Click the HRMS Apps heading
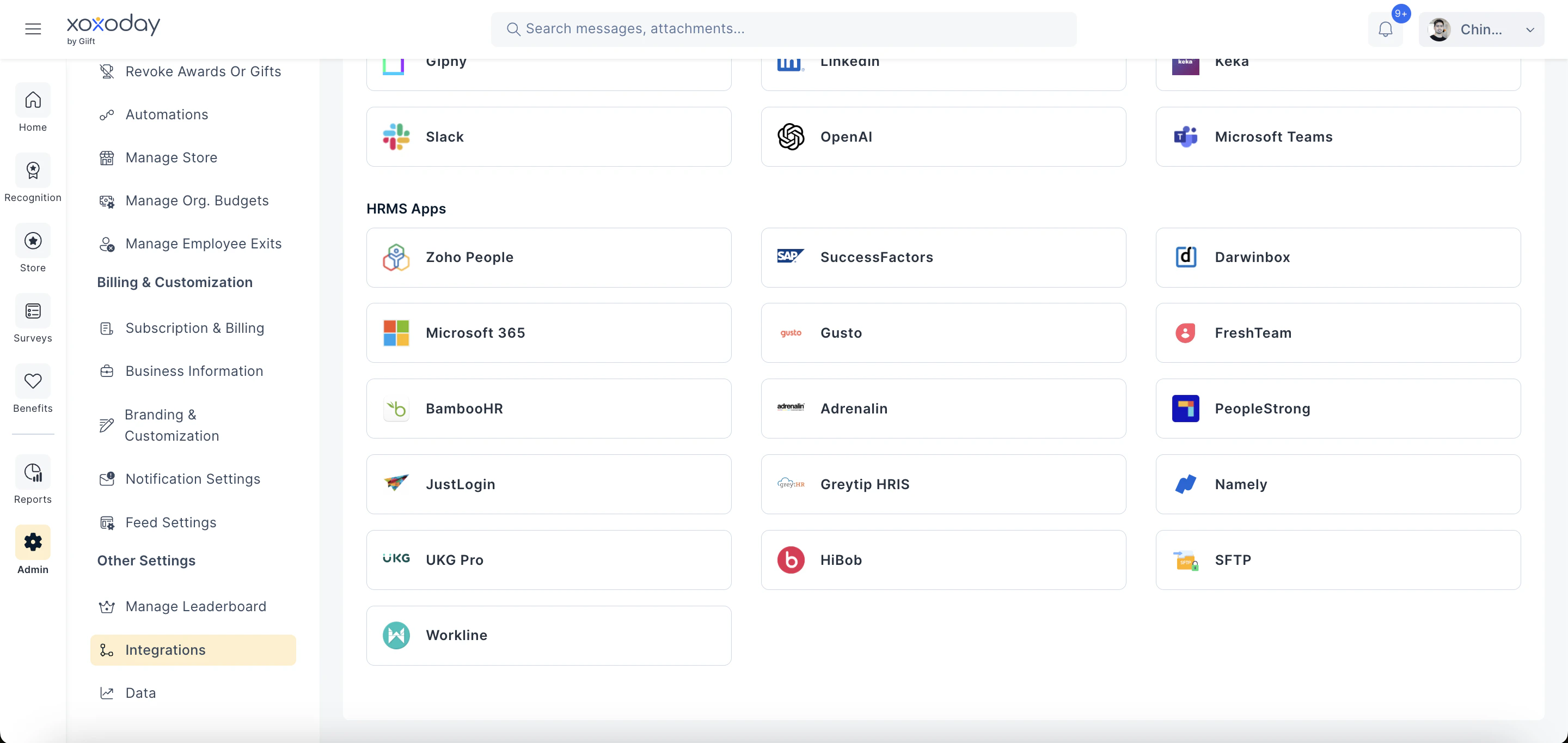Viewport: 1568px width, 743px height. point(406,209)
